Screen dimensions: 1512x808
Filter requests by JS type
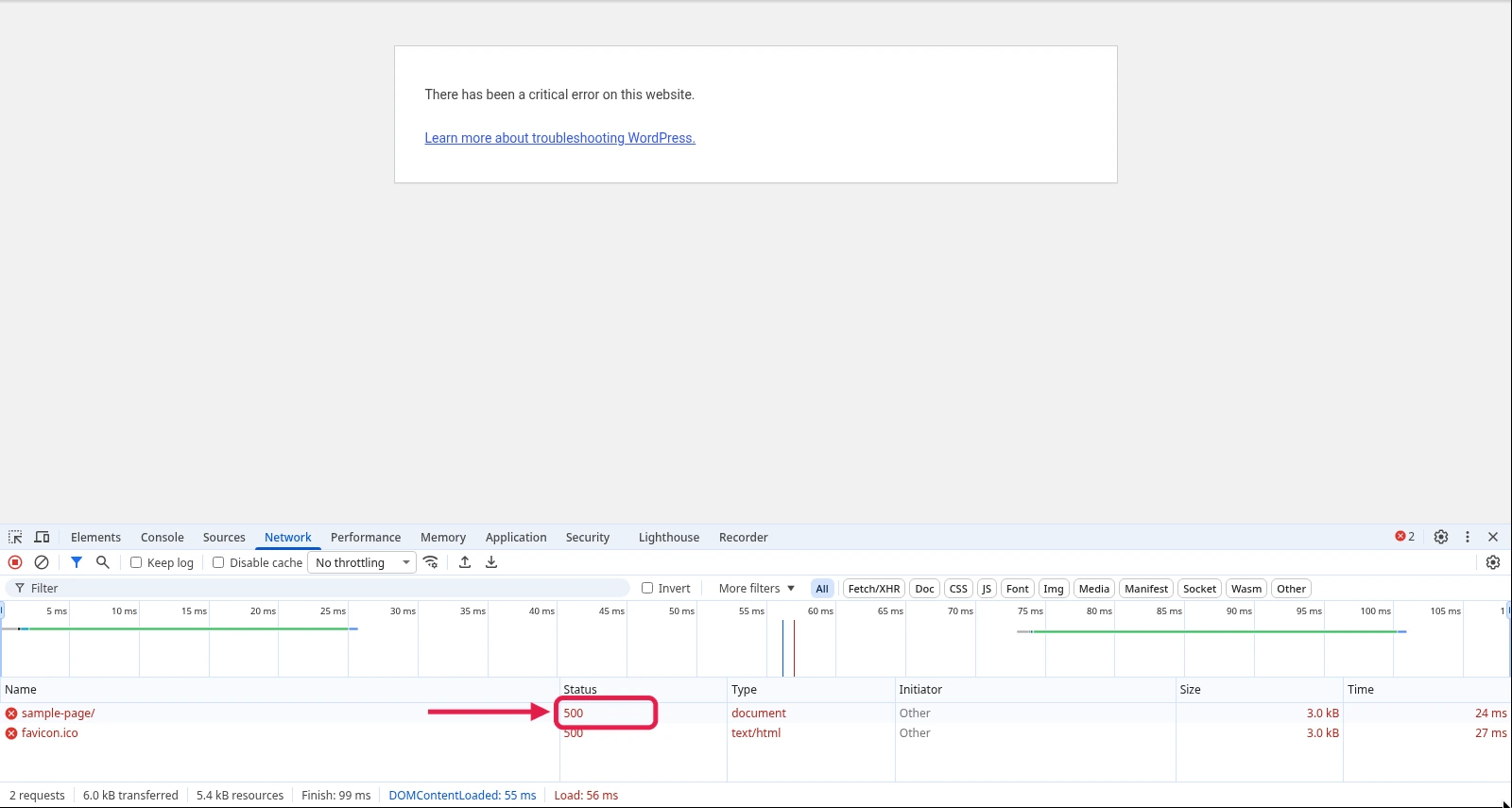click(987, 589)
